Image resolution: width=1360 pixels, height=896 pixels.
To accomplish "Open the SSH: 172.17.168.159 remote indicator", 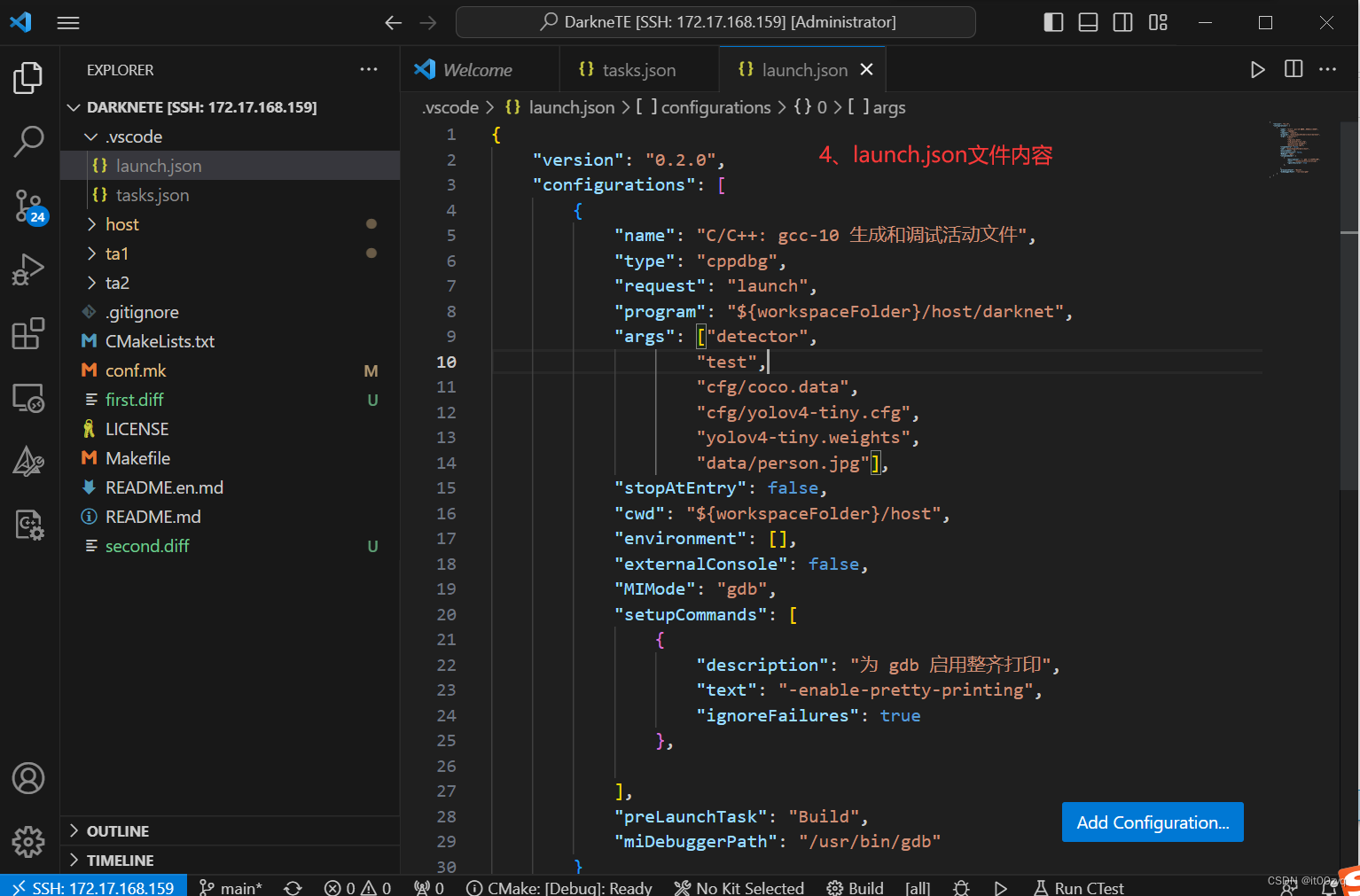I will click(x=93, y=887).
